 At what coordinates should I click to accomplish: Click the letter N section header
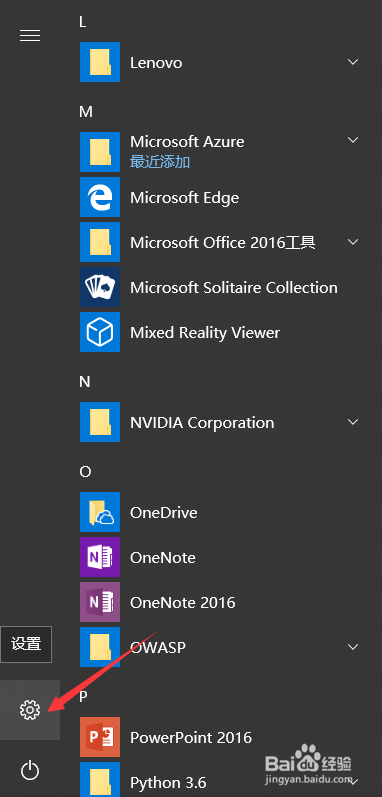[x=85, y=382]
